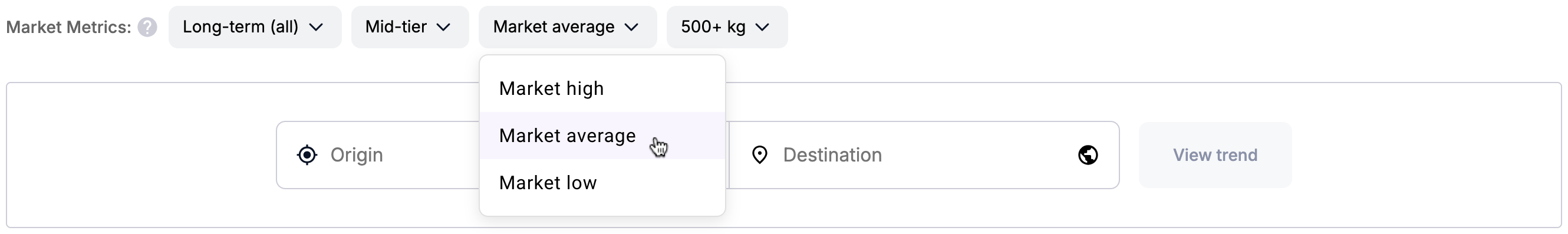
Task: Collapse the Market average dropdown button
Action: tap(567, 27)
